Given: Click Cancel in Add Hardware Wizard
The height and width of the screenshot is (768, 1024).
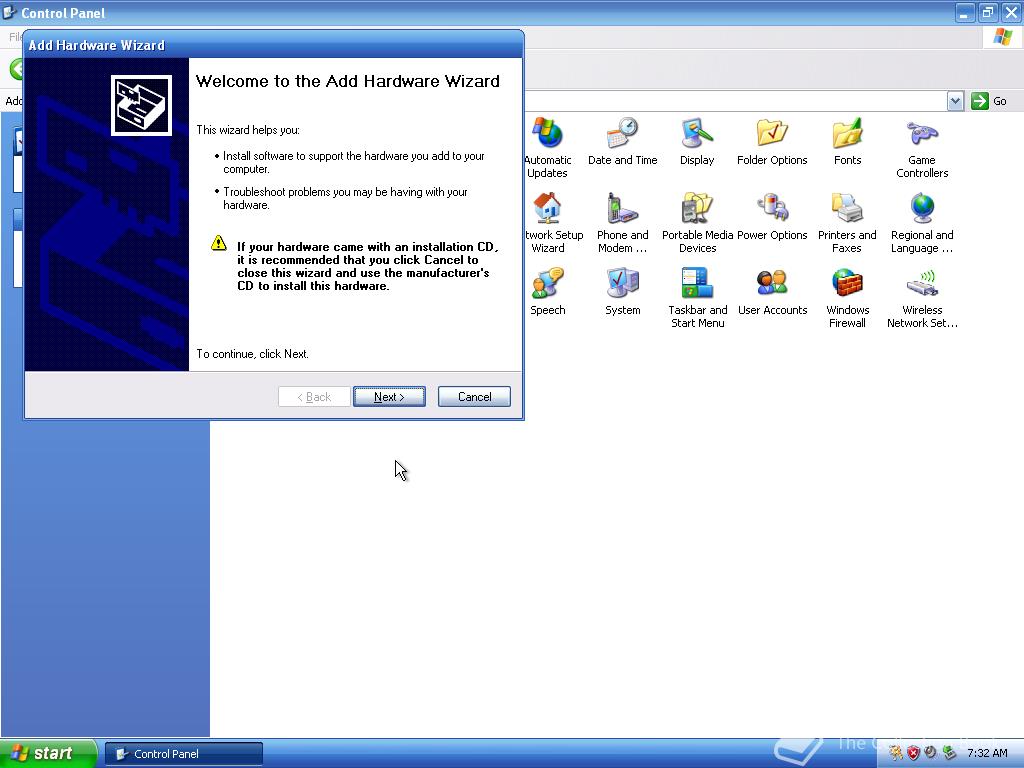Looking at the screenshot, I should point(474,396).
